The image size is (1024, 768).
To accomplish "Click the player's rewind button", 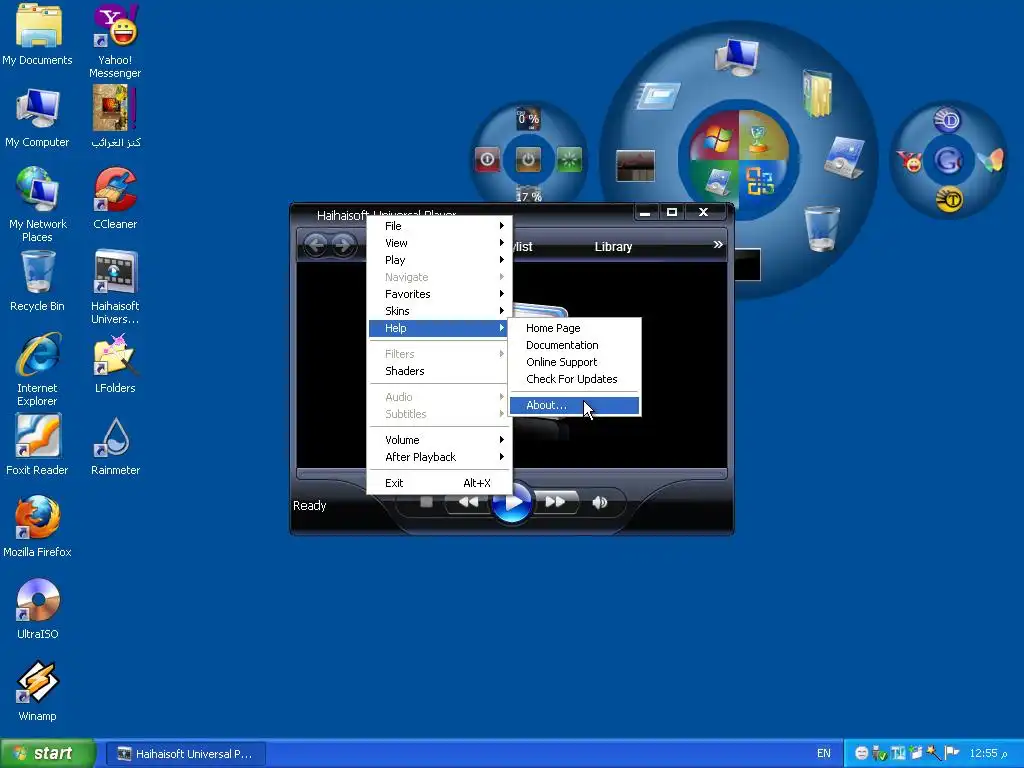I will pyautogui.click(x=468, y=502).
